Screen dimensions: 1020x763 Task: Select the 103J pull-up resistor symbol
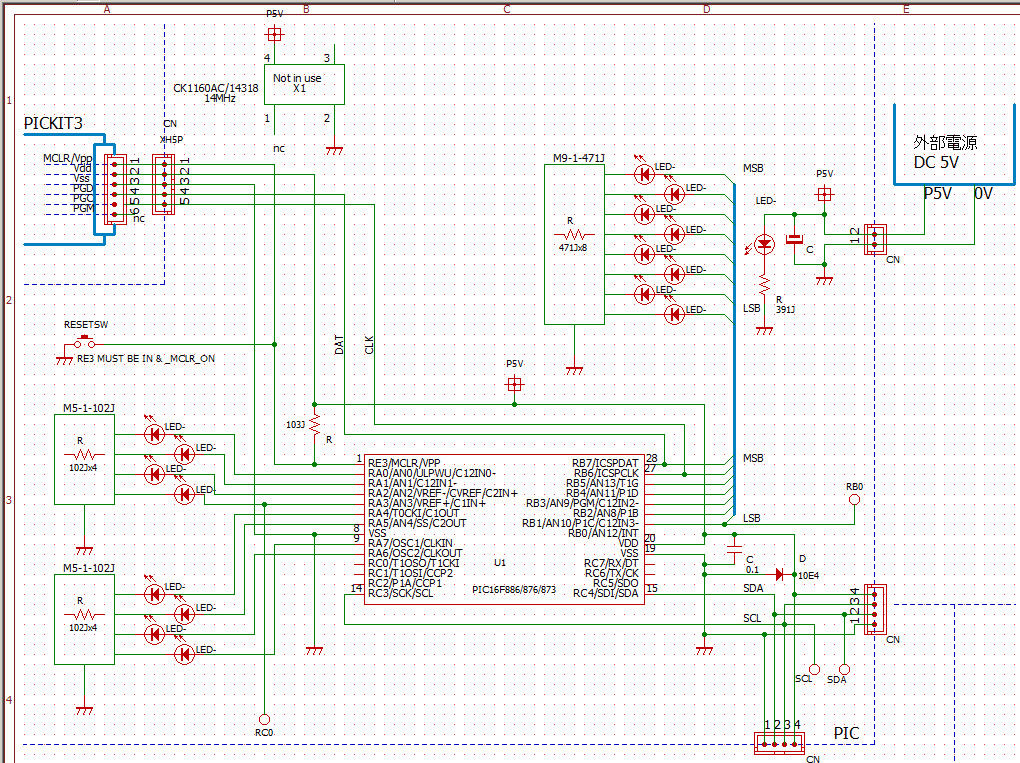click(x=315, y=425)
